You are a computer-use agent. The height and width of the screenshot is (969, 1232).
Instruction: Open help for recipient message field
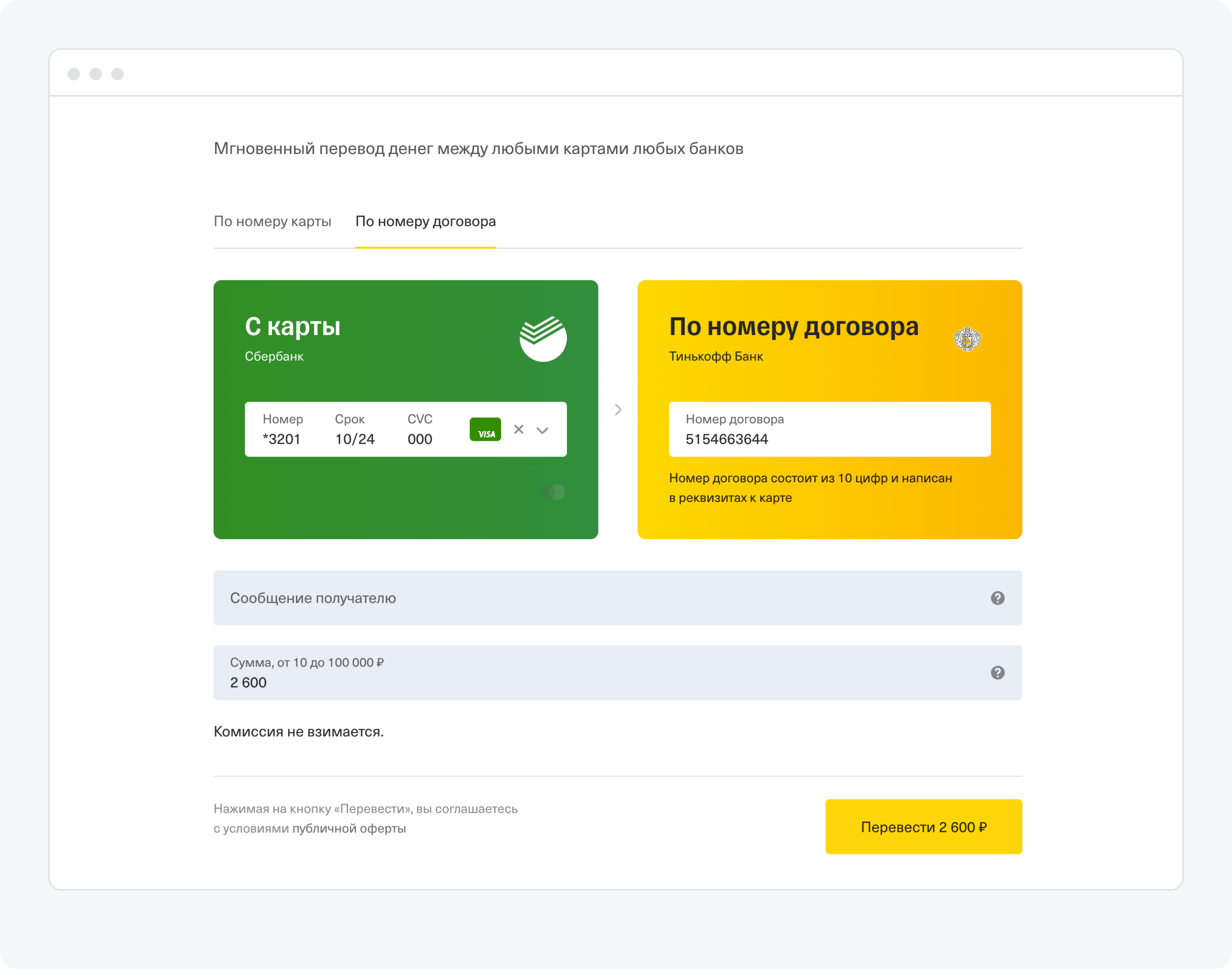(x=998, y=598)
